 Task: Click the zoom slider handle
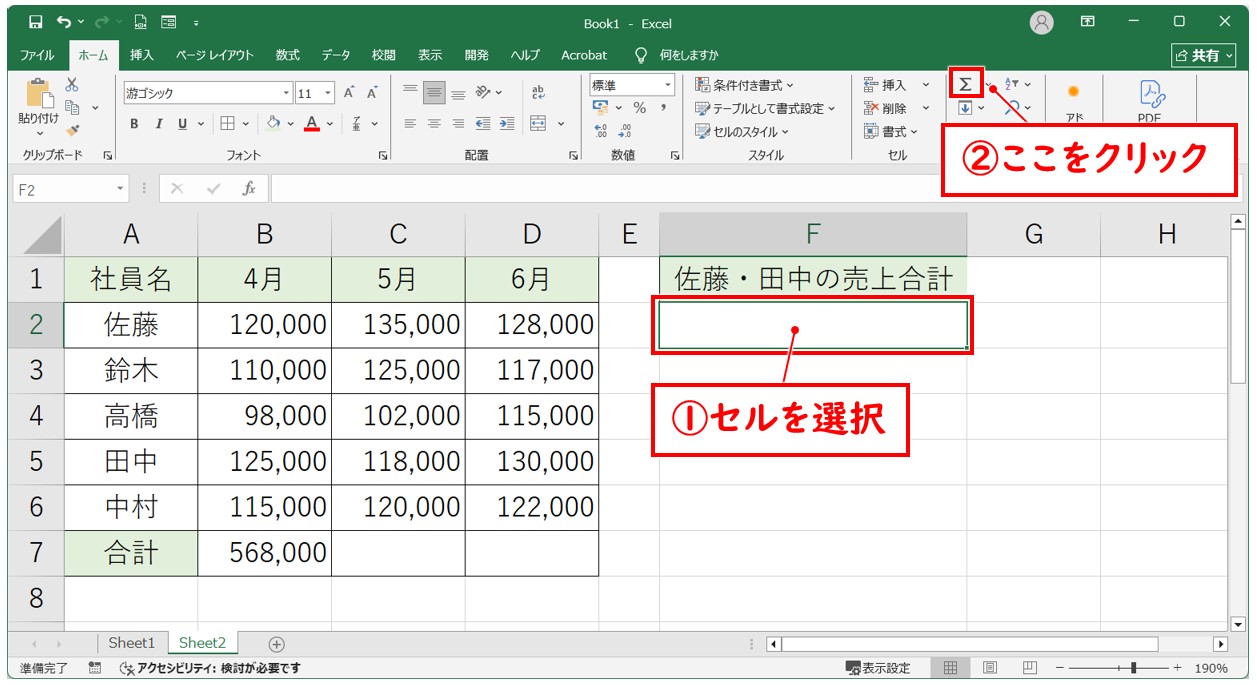[1132, 668]
